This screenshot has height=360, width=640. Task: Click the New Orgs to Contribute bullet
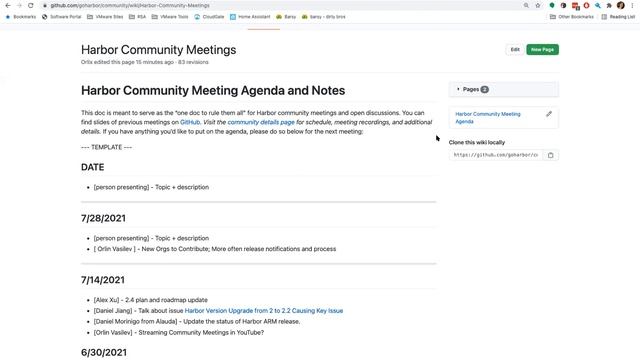(x=215, y=249)
